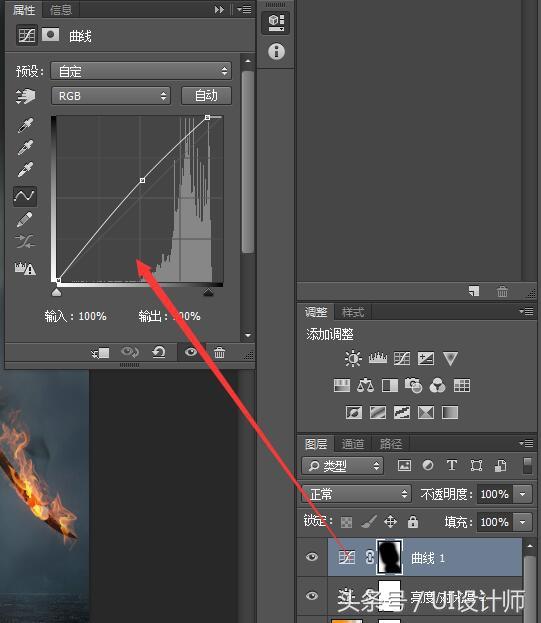Select the pencil draw curve tool
Image resolution: width=541 pixels, height=623 pixels.
[x=25, y=219]
